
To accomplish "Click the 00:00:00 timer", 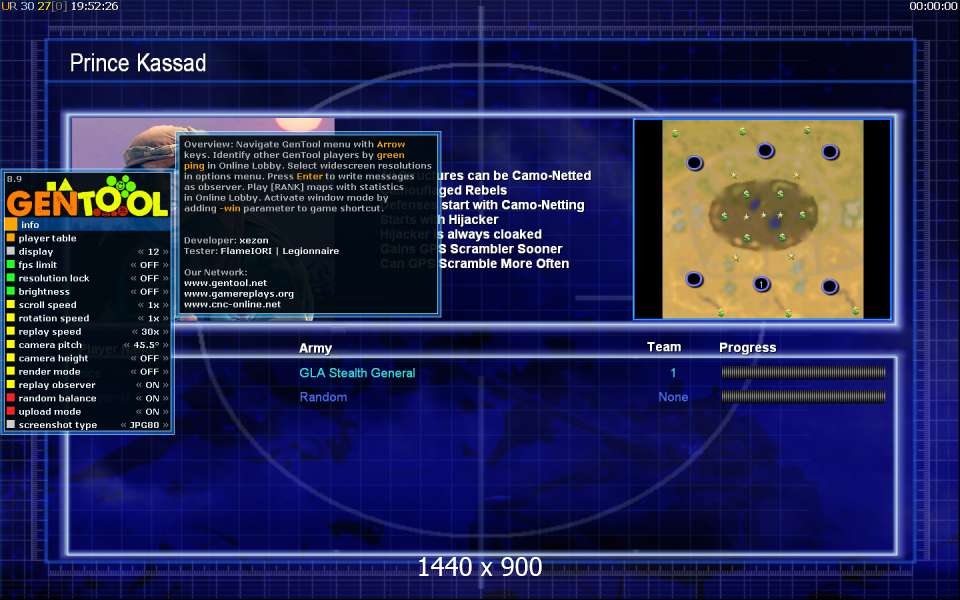I will coord(933,6).
